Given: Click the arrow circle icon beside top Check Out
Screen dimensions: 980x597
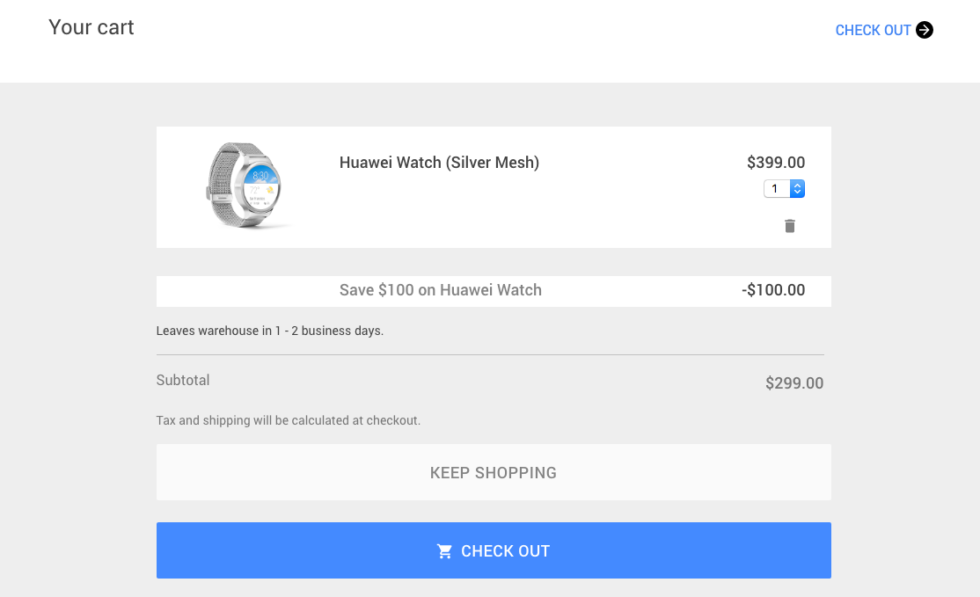Looking at the screenshot, I should point(925,30).
